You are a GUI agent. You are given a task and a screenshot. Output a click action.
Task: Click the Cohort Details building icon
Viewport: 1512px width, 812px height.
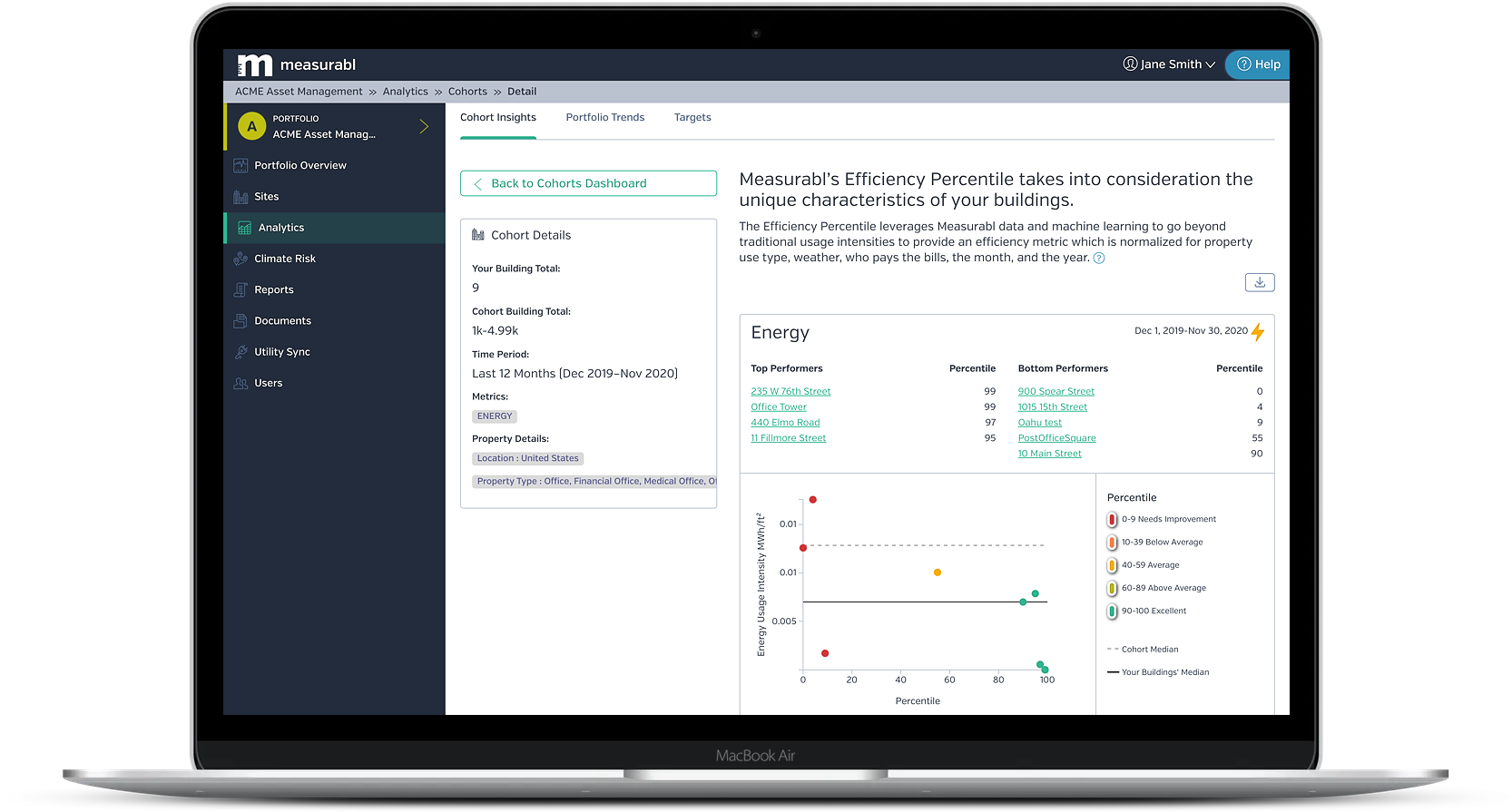478,235
